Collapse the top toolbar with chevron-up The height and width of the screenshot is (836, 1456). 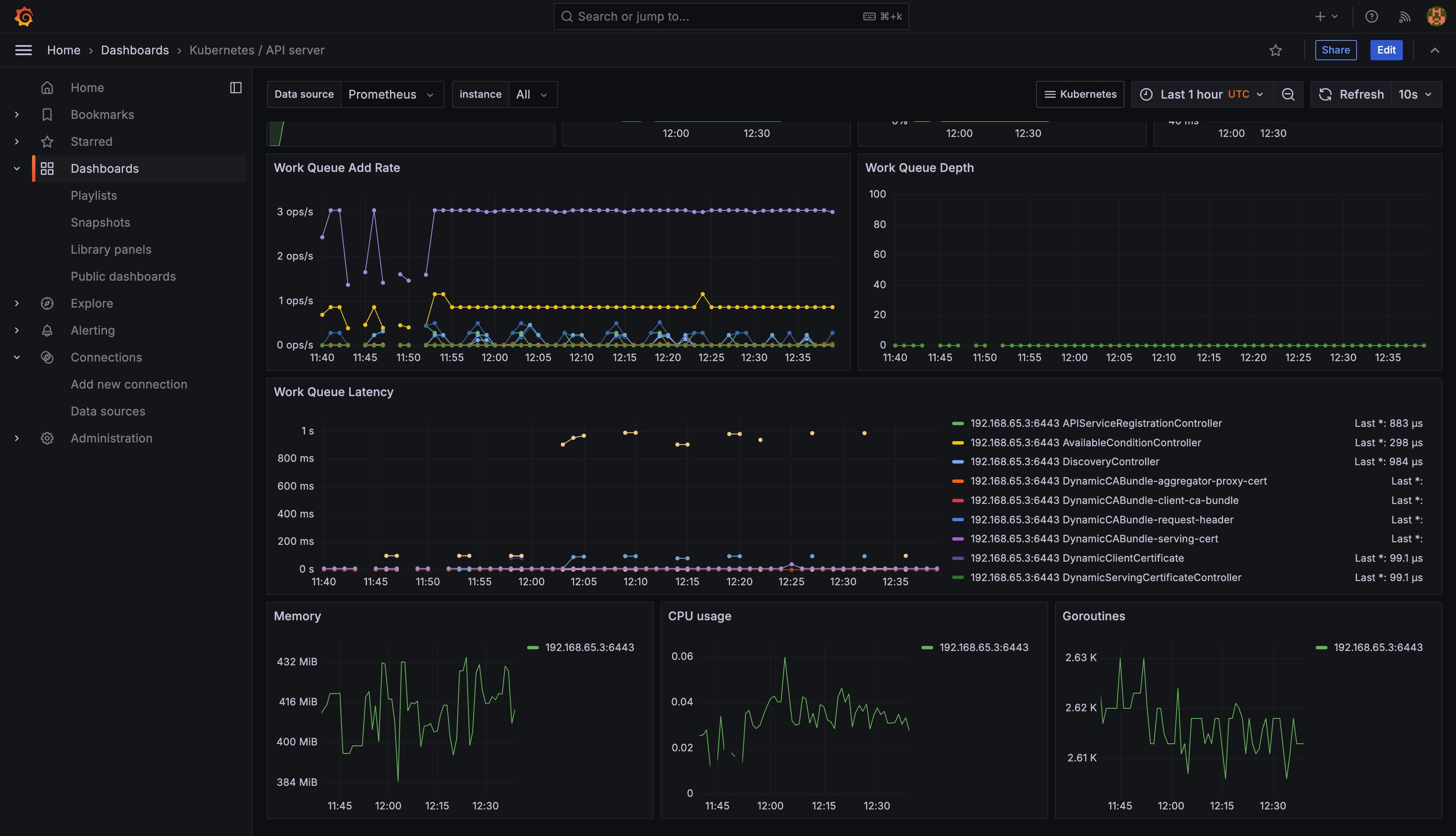point(1434,50)
